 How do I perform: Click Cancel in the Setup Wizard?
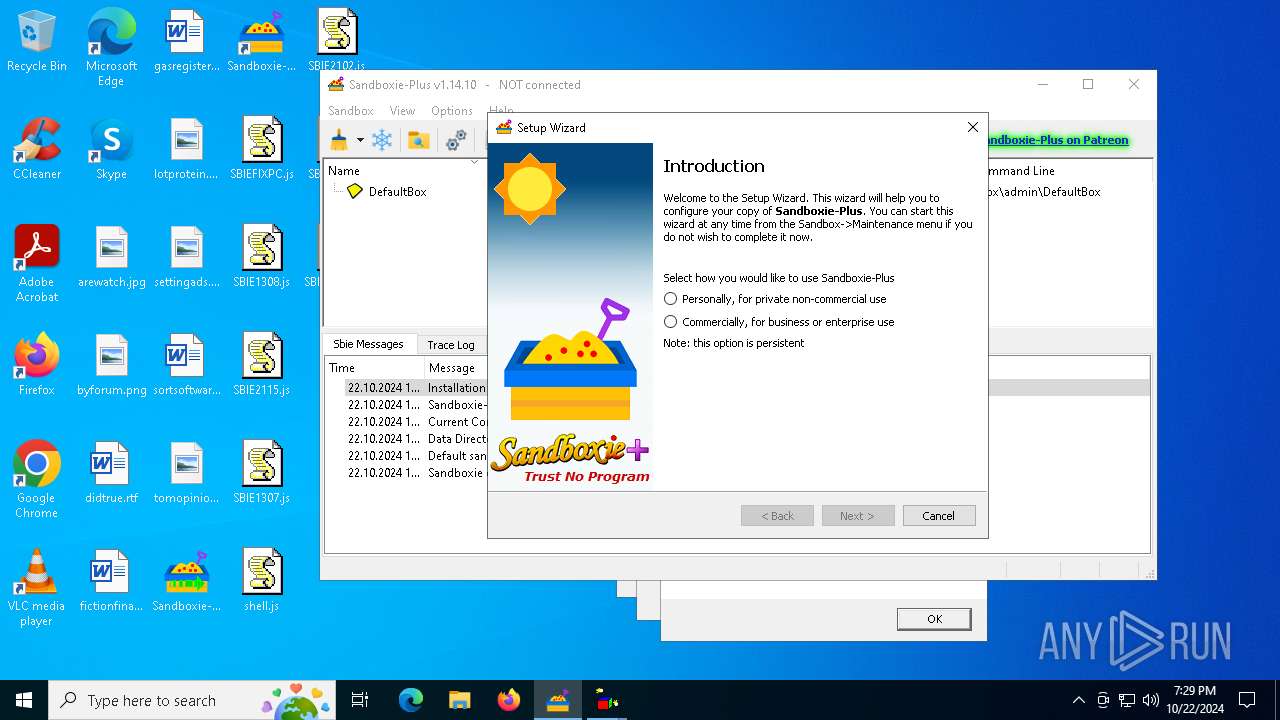coord(938,516)
